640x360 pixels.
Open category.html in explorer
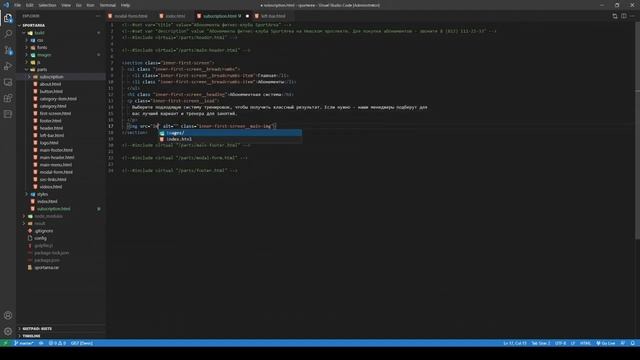(53, 106)
